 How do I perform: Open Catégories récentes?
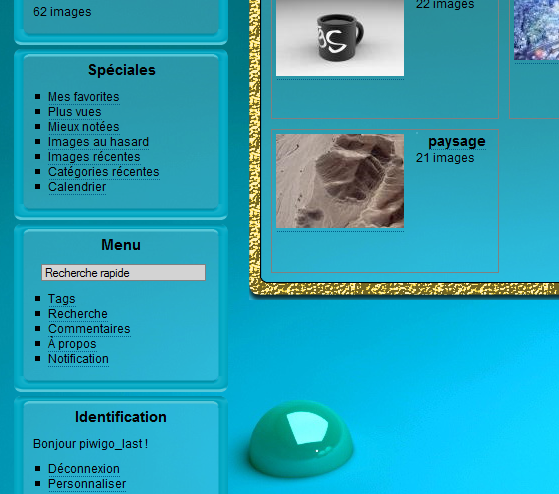[x=103, y=172]
